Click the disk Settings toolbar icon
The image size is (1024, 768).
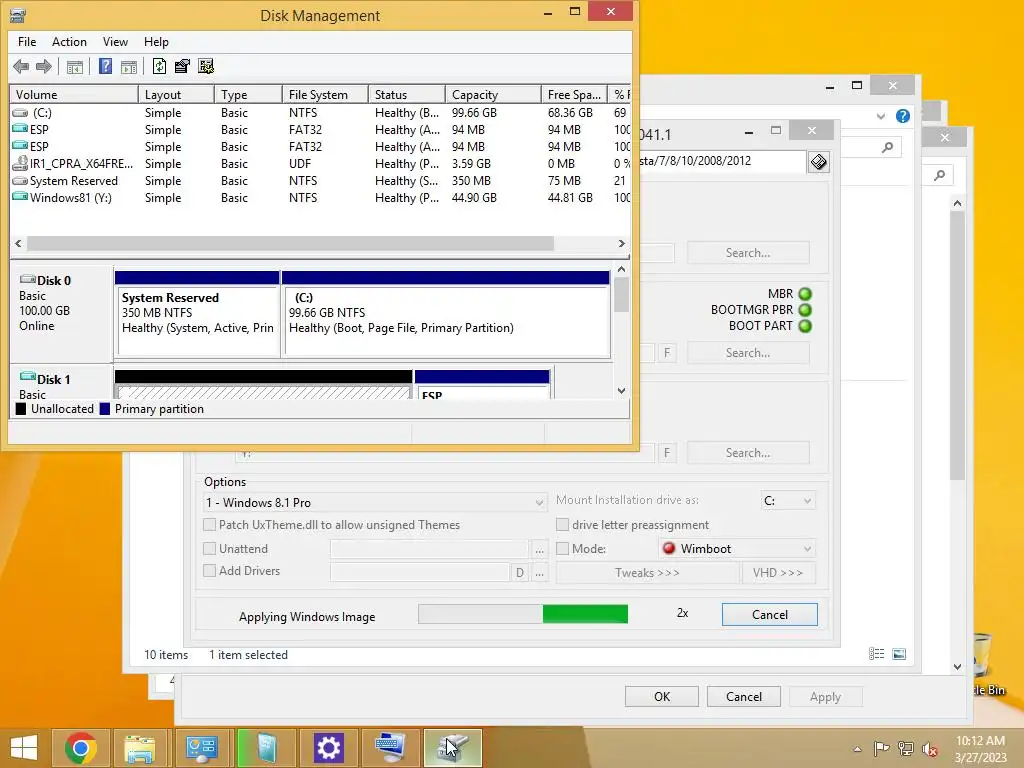(x=206, y=66)
